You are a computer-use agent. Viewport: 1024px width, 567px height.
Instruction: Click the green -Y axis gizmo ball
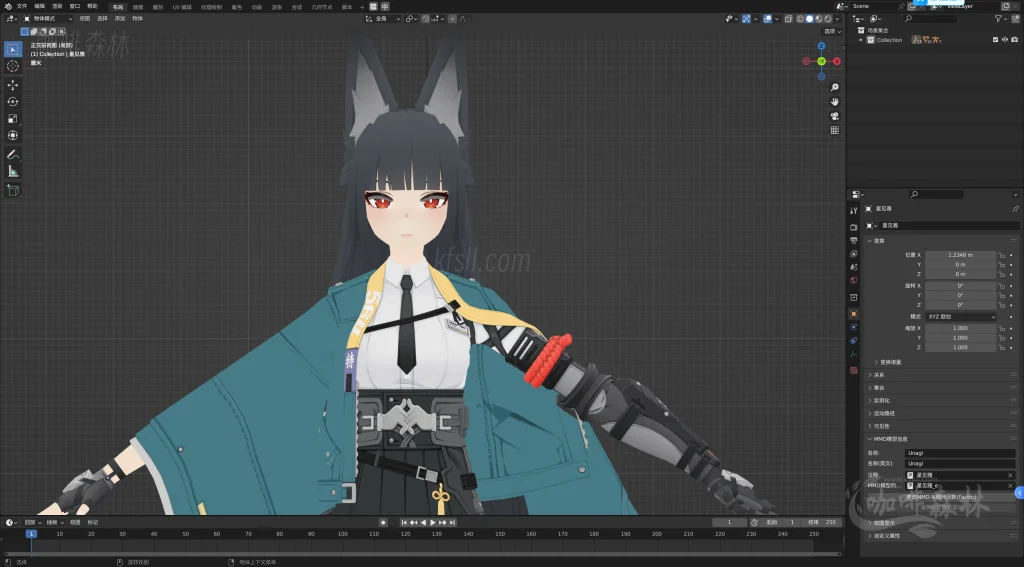tap(822, 61)
